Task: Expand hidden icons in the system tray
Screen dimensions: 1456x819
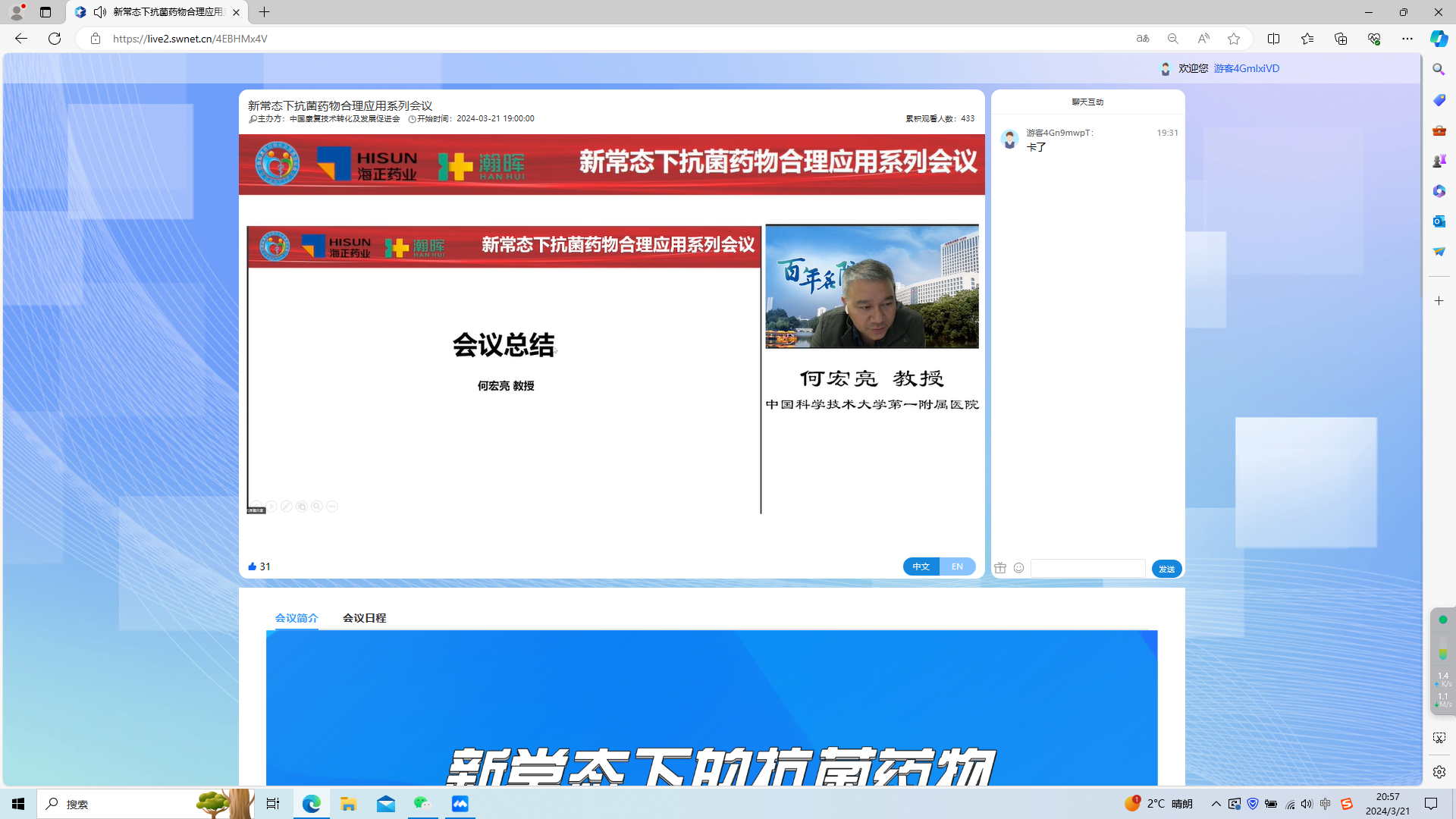Action: click(x=1215, y=804)
